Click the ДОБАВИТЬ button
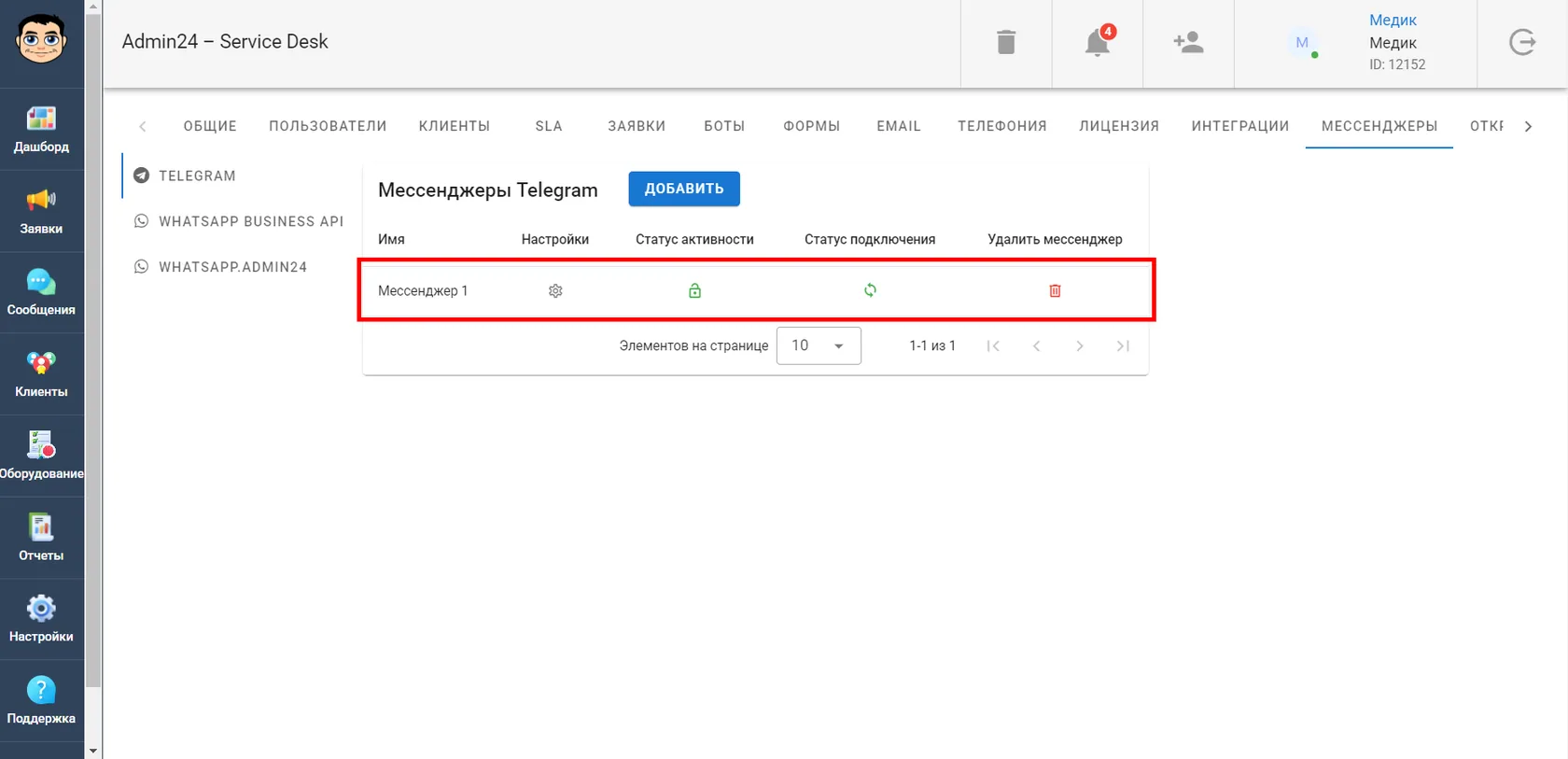This screenshot has height=759, width=1568. tap(684, 189)
